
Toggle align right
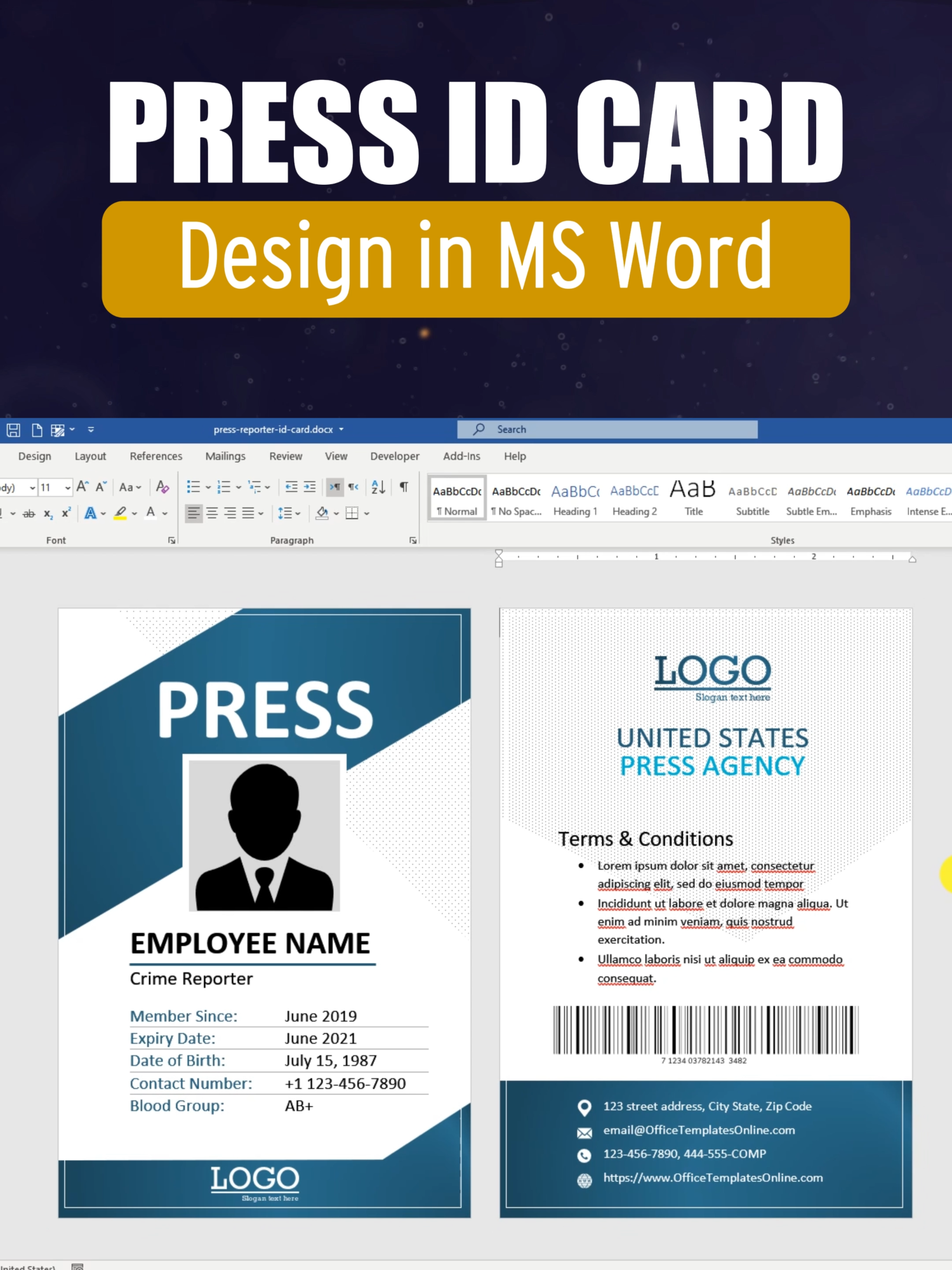tap(230, 513)
